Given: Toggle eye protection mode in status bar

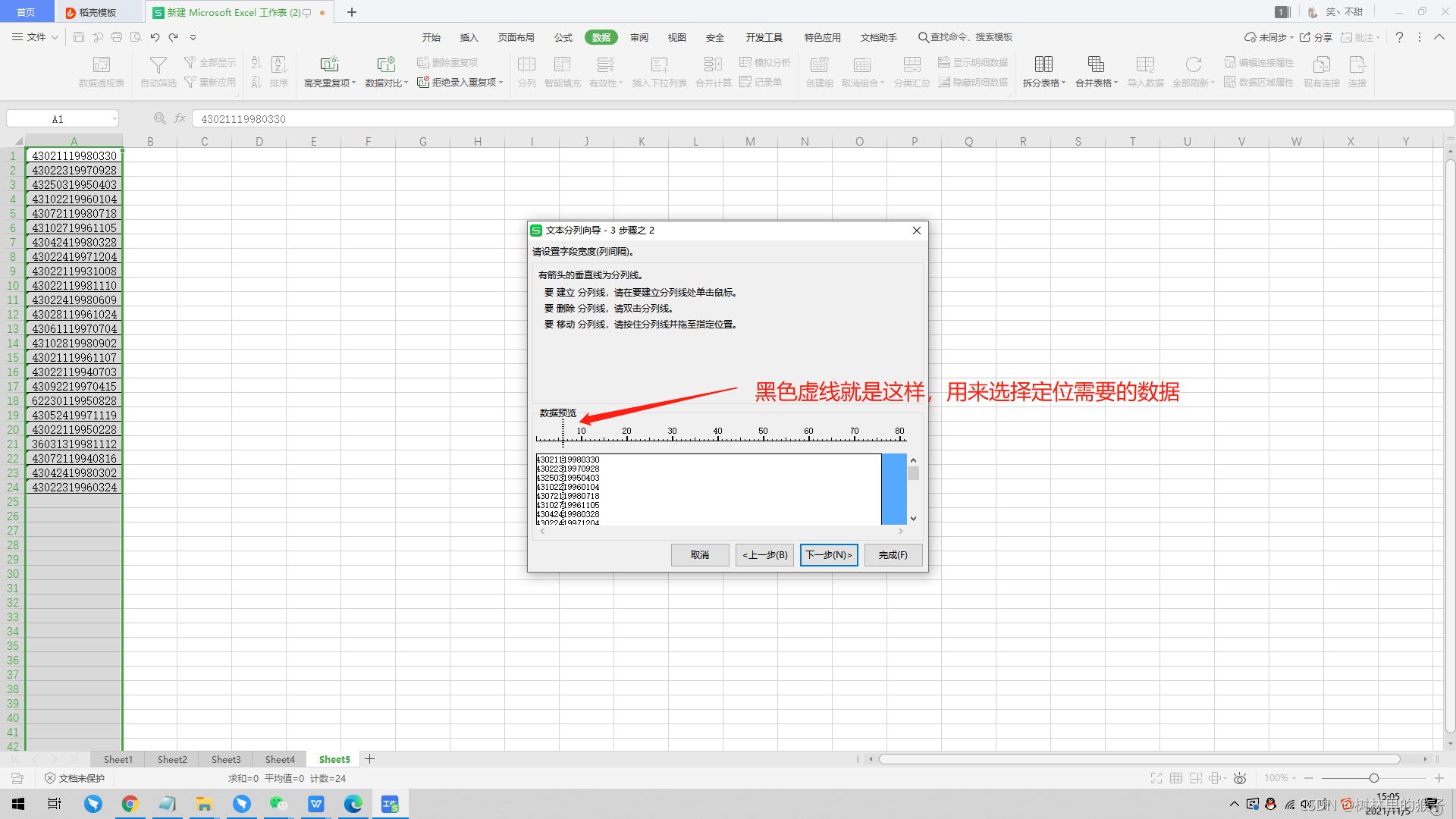Looking at the screenshot, I should click(x=1240, y=778).
